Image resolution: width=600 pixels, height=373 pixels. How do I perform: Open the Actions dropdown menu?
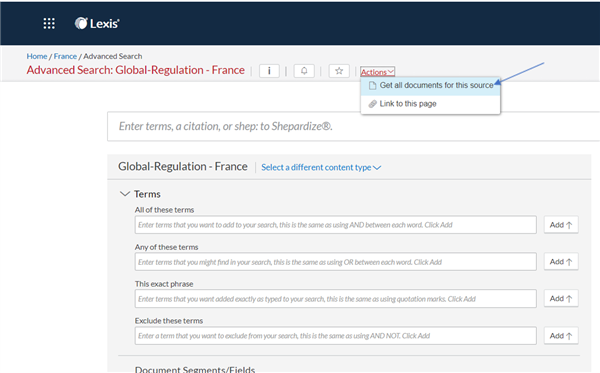click(377, 72)
